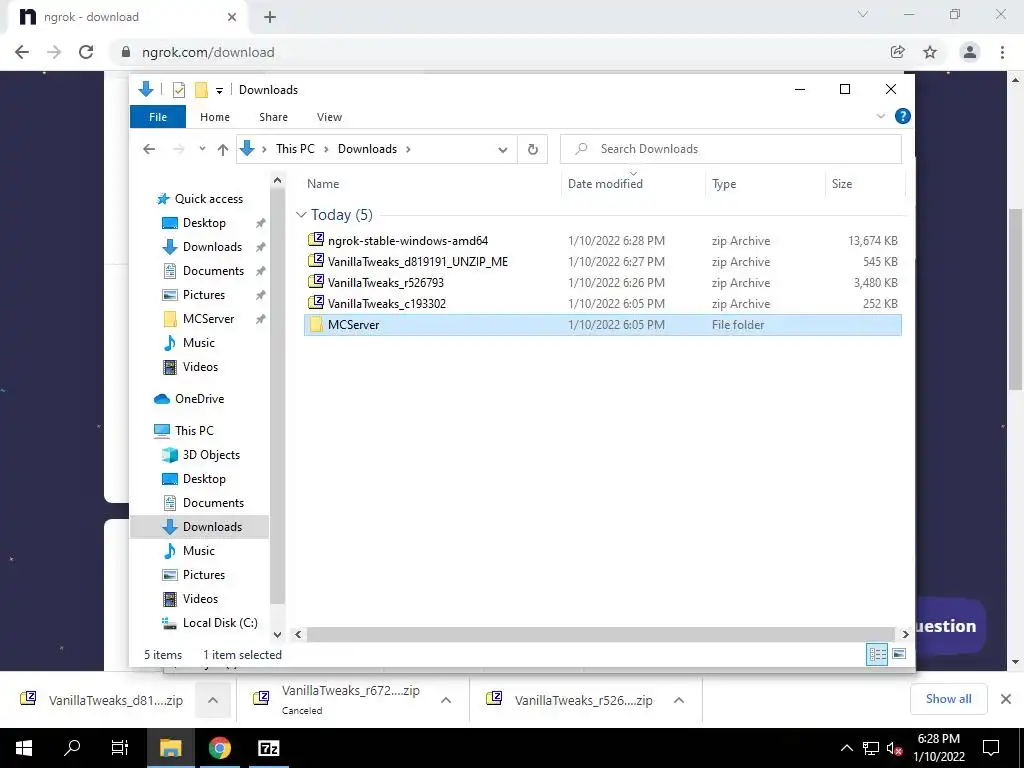The height and width of the screenshot is (768, 1024).
Task: Open the File tab in Explorer
Action: point(158,117)
